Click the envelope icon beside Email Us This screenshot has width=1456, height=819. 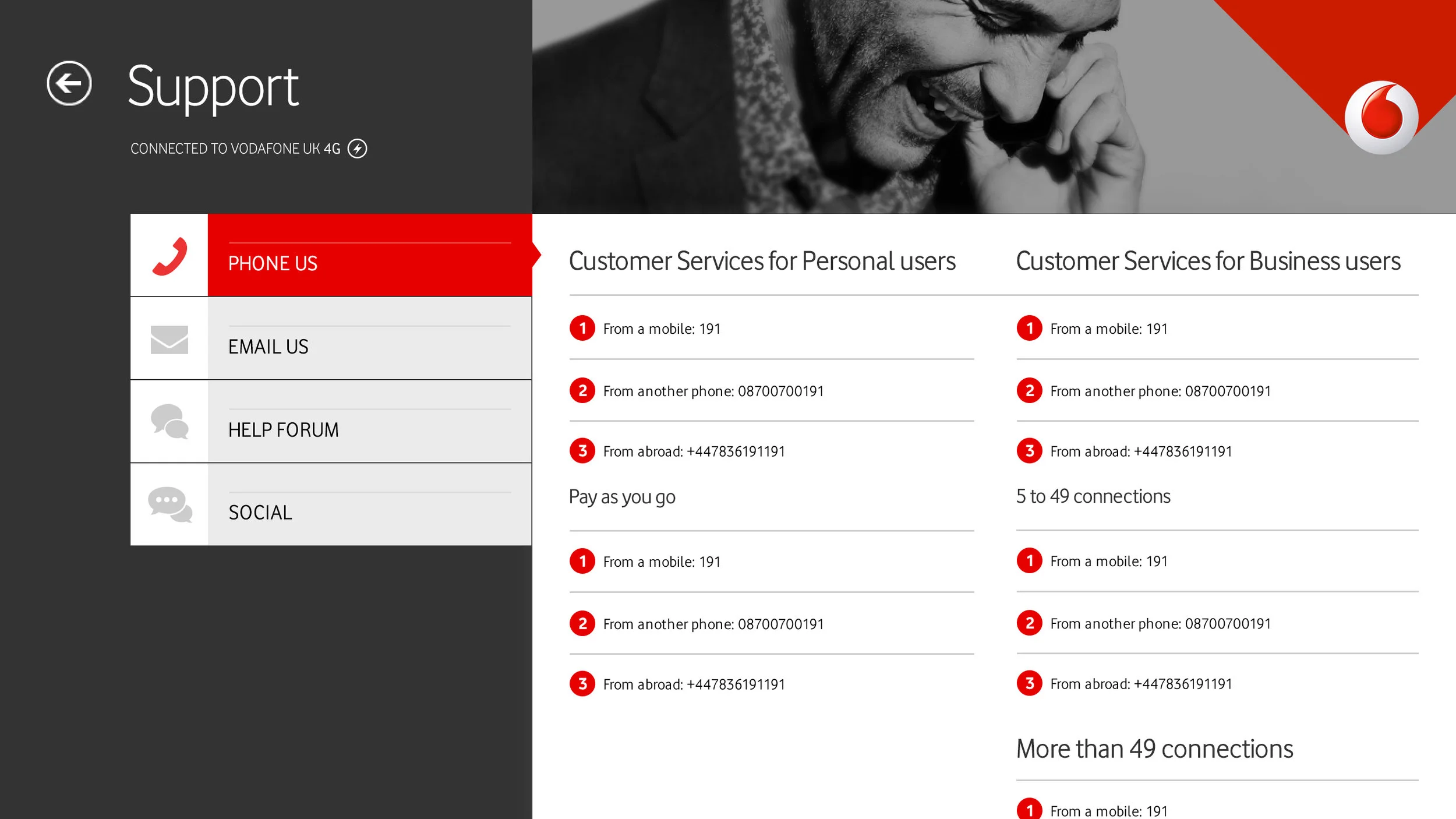pyautogui.click(x=169, y=340)
